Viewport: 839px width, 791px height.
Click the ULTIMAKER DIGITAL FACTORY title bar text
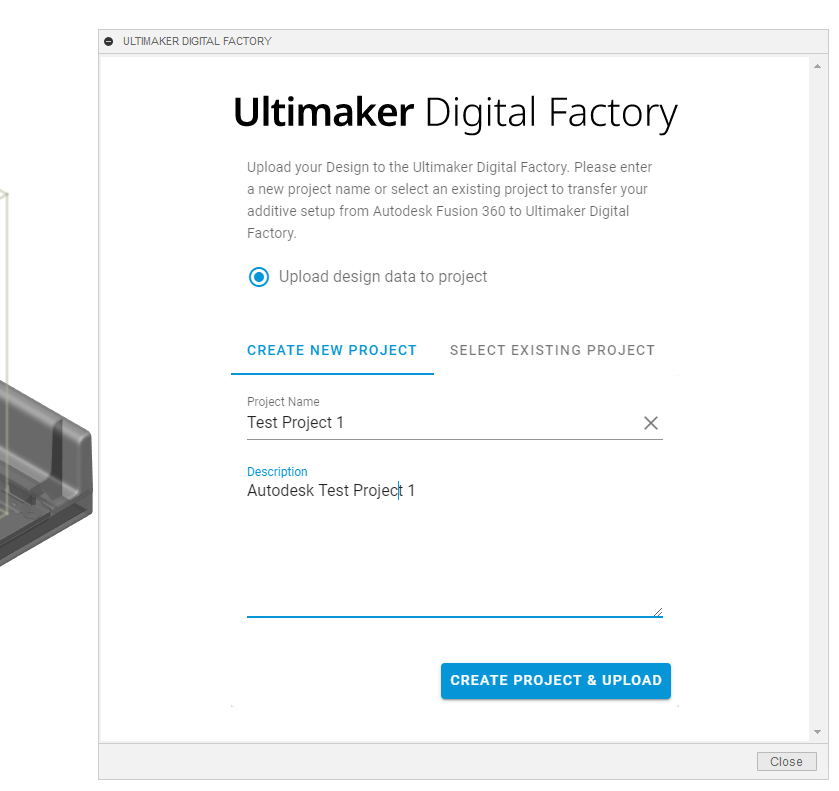point(197,42)
